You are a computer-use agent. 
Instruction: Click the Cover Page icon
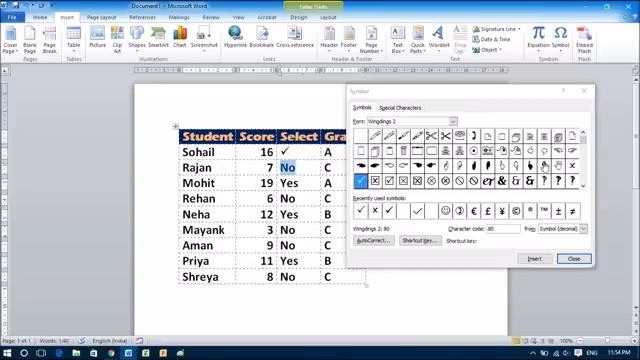(10, 40)
